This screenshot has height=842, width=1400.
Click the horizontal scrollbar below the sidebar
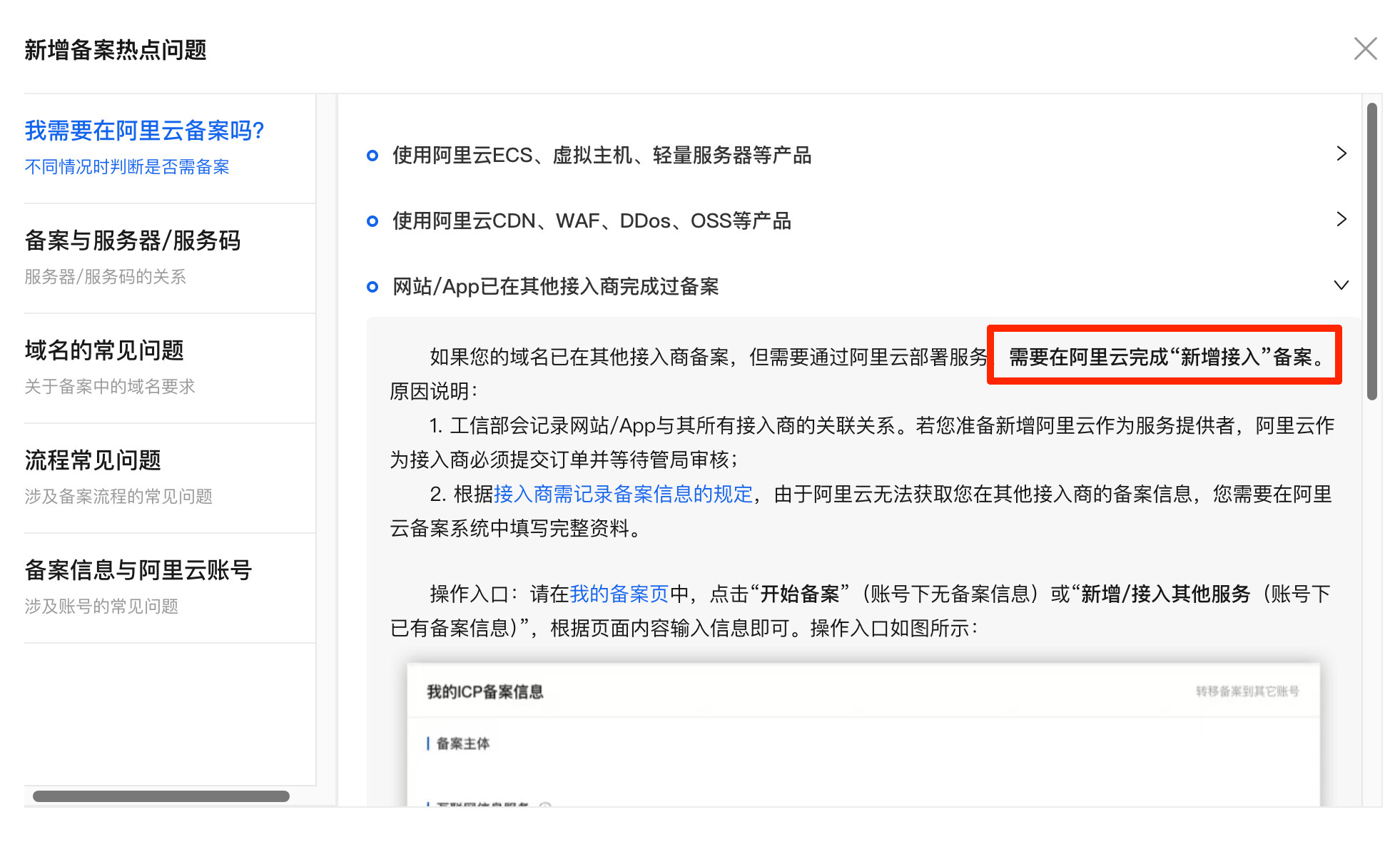[161, 796]
